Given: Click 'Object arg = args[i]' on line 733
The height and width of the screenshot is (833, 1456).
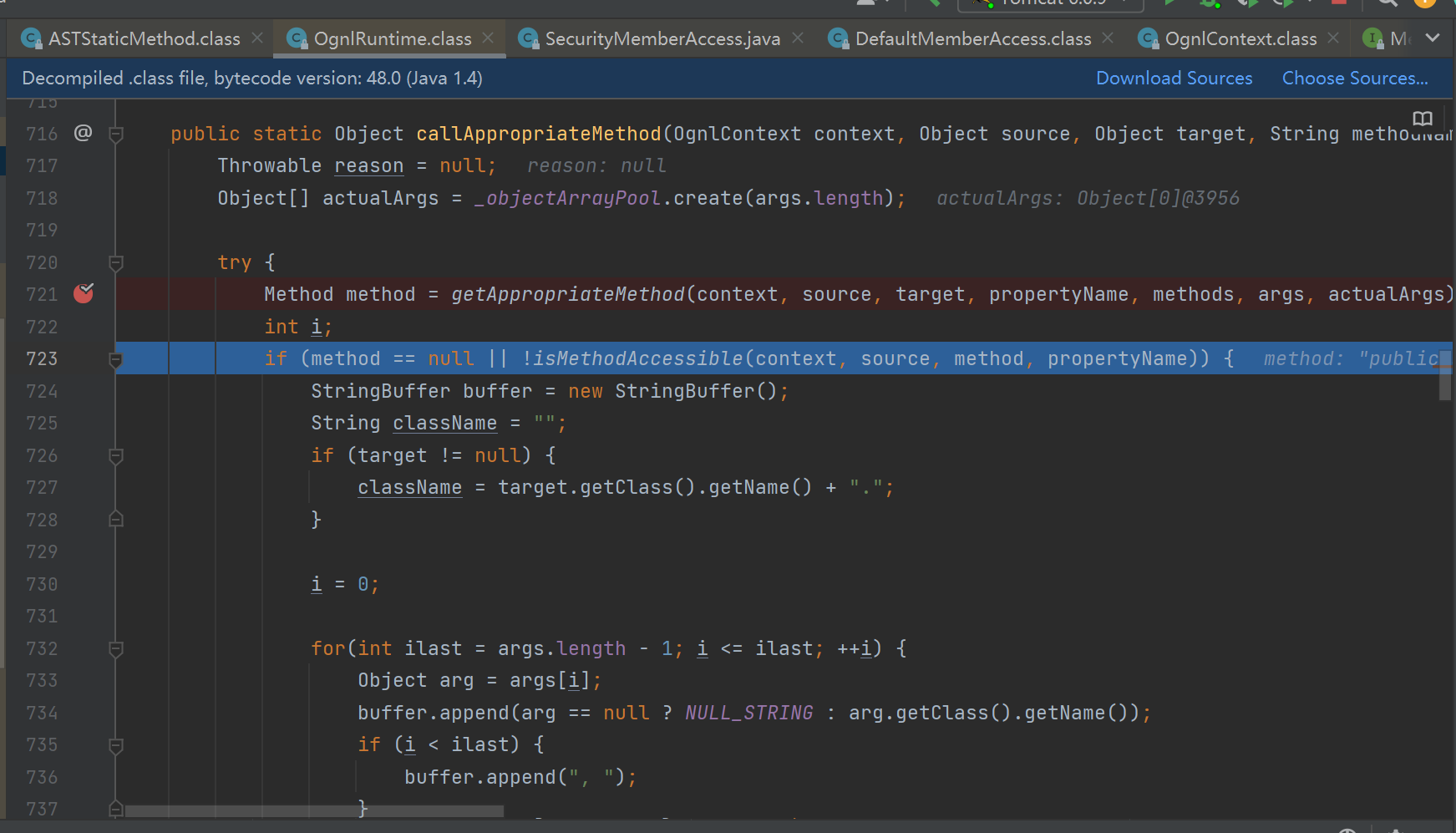Looking at the screenshot, I should (474, 680).
